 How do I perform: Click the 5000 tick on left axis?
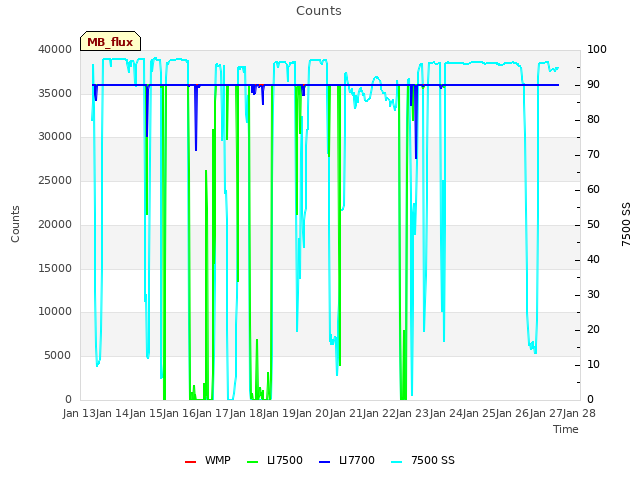pyautogui.click(x=58, y=356)
